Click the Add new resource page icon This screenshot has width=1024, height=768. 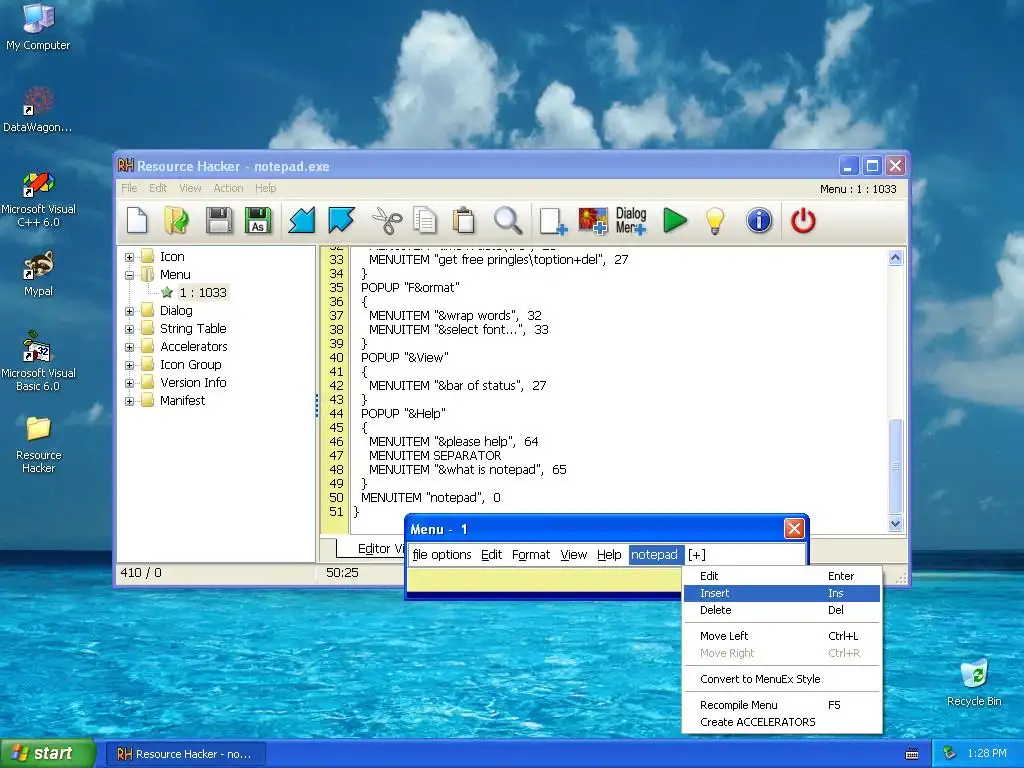[553, 220]
